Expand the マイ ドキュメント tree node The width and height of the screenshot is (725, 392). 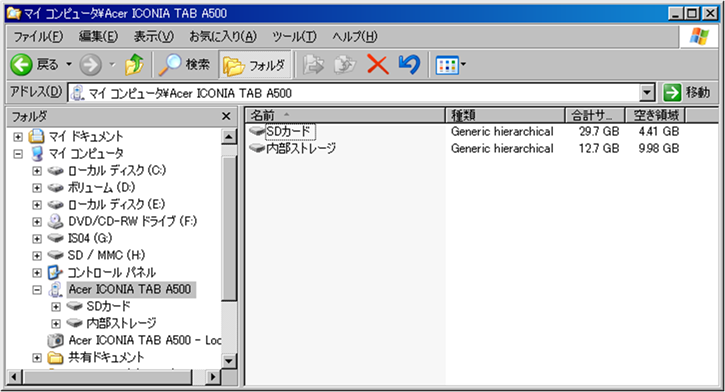point(18,137)
